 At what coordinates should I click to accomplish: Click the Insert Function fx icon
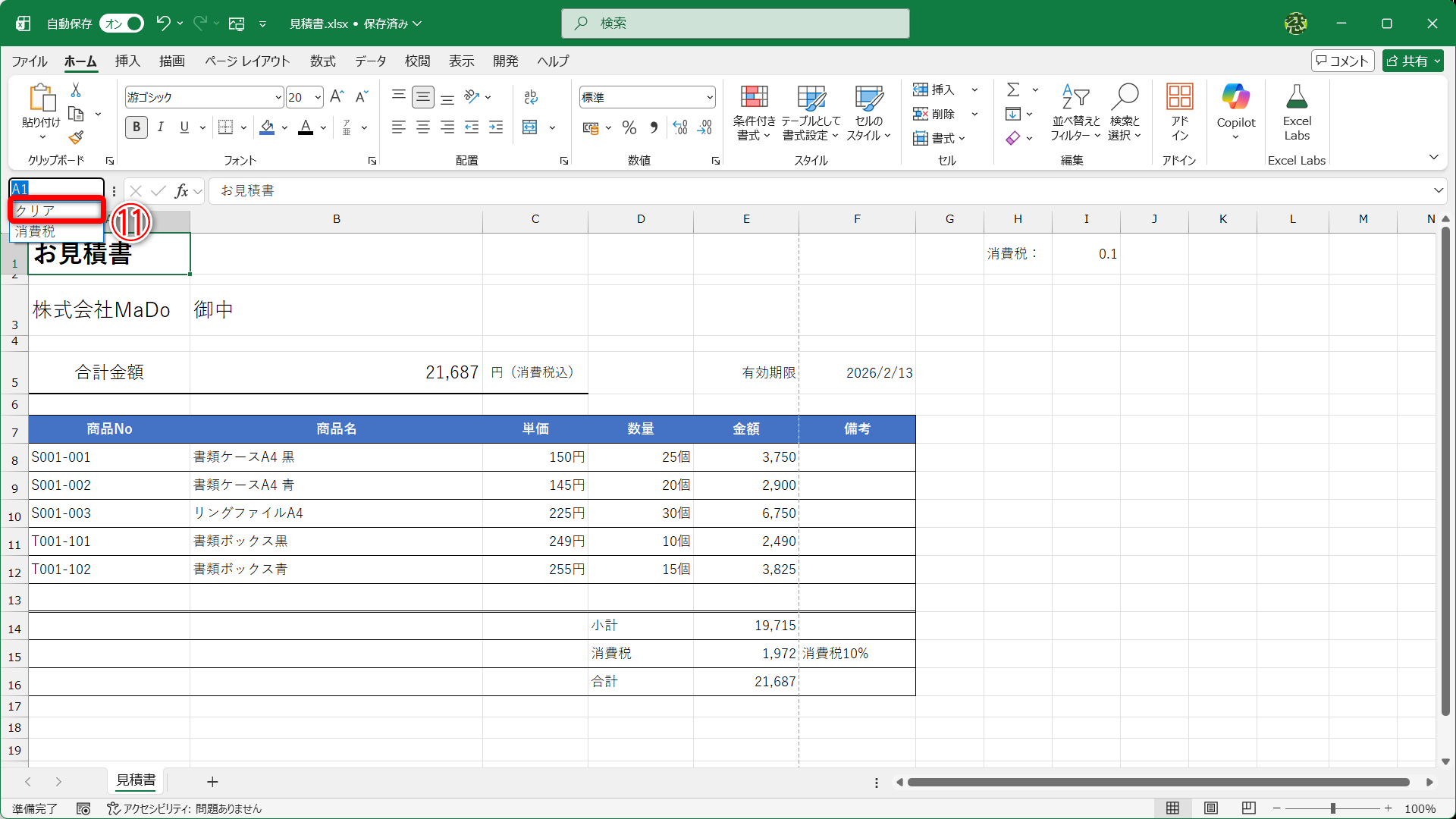click(x=181, y=191)
